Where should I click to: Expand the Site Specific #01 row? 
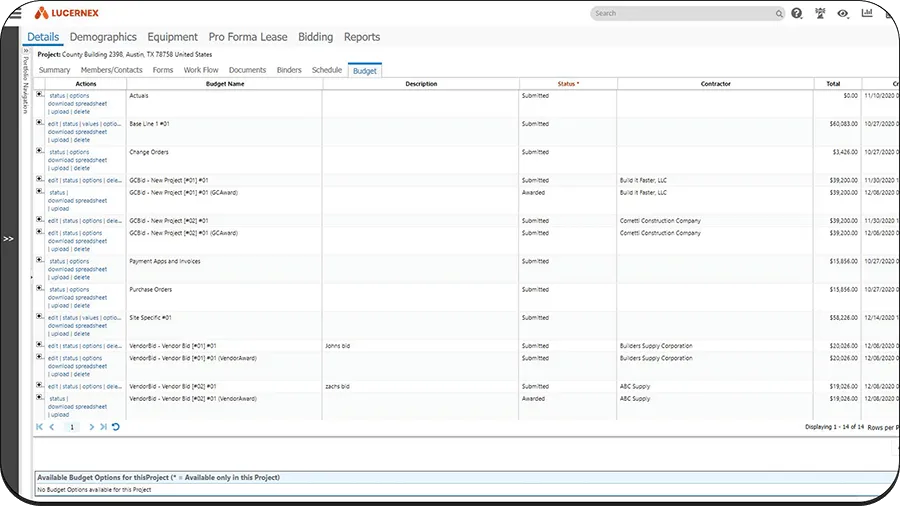point(40,317)
